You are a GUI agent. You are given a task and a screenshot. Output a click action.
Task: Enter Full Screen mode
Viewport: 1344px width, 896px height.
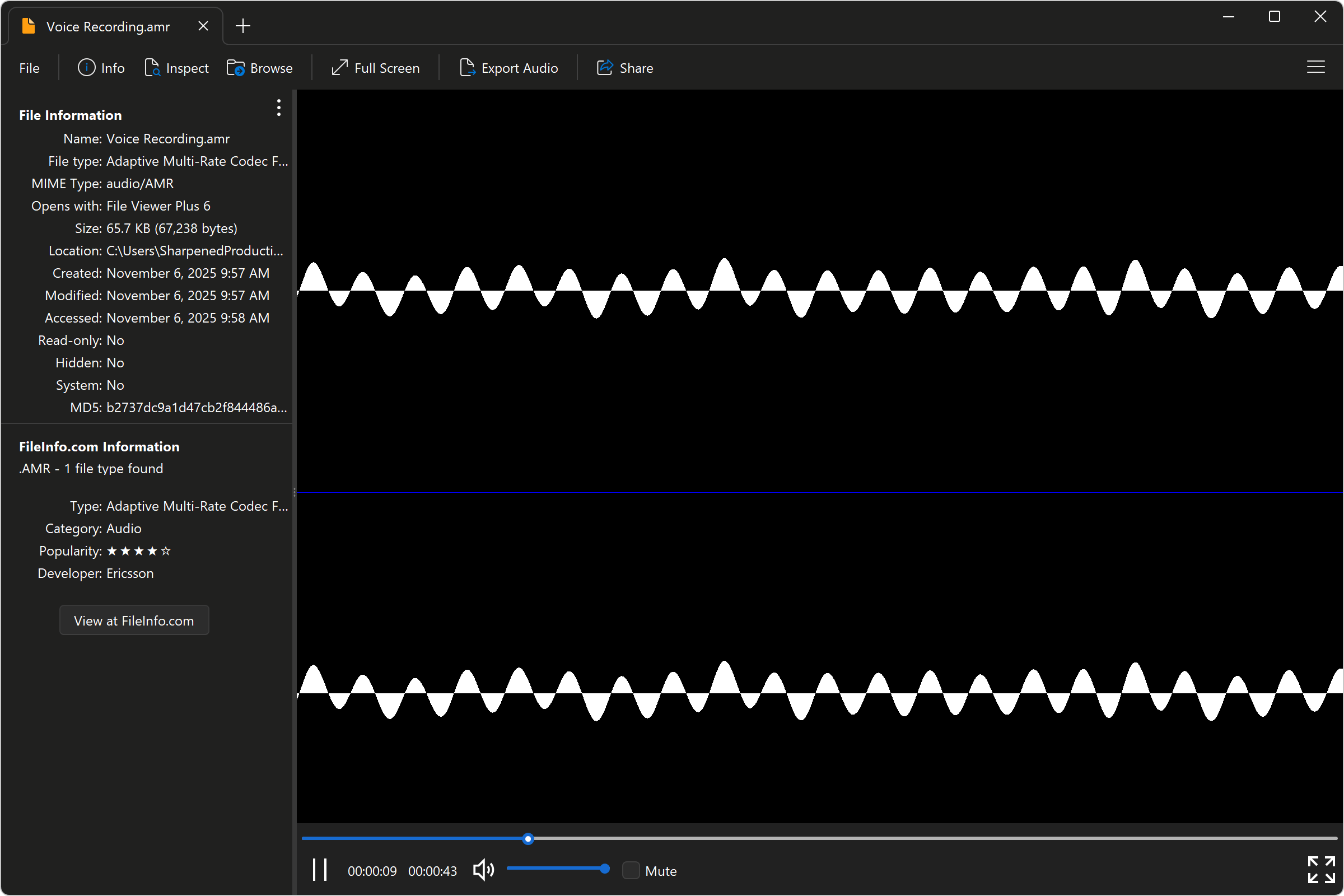coord(375,67)
